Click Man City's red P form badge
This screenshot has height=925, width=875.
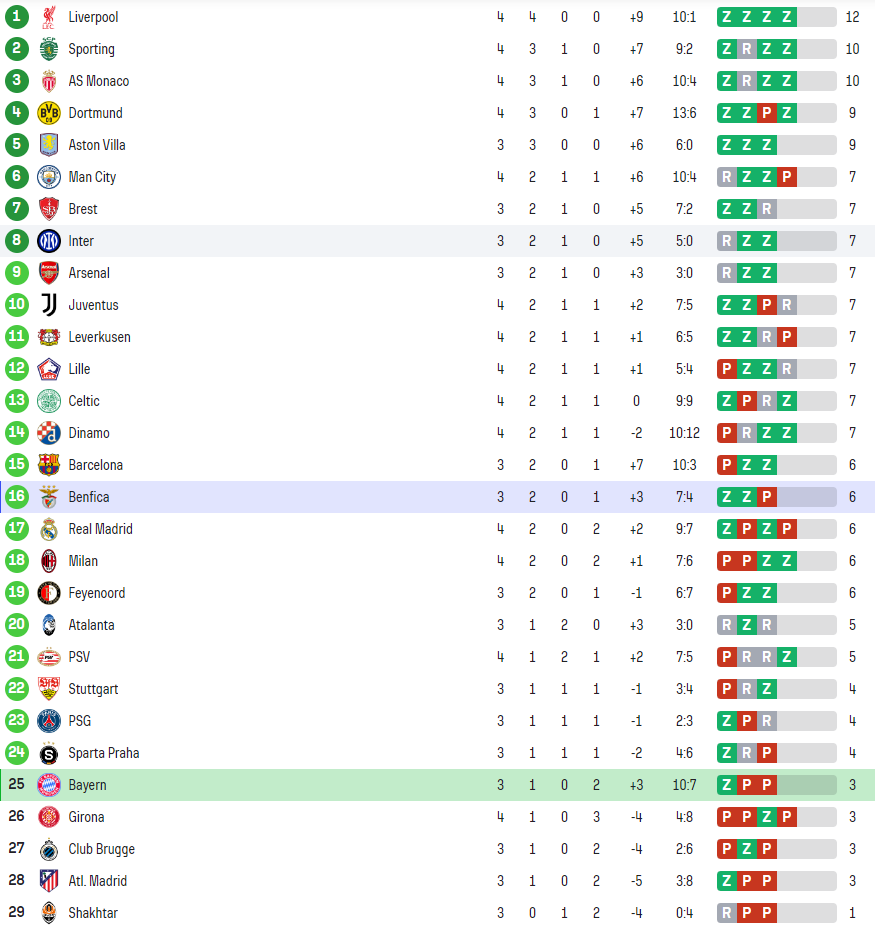point(787,177)
